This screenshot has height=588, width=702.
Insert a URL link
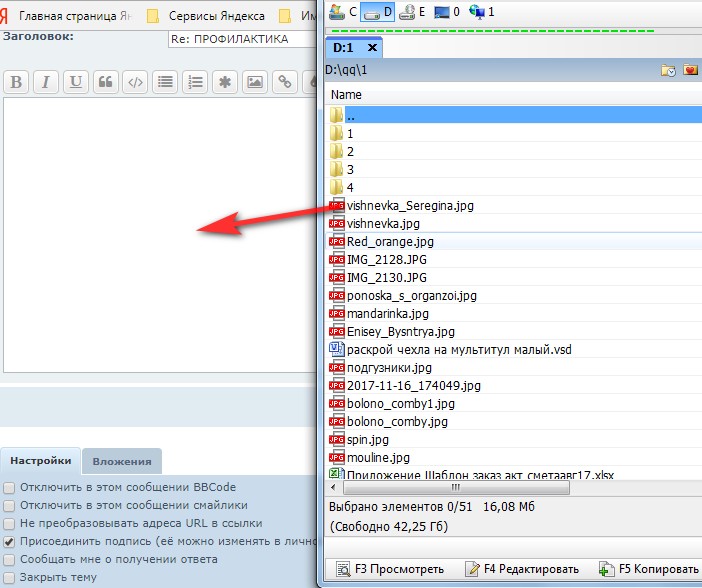285,82
